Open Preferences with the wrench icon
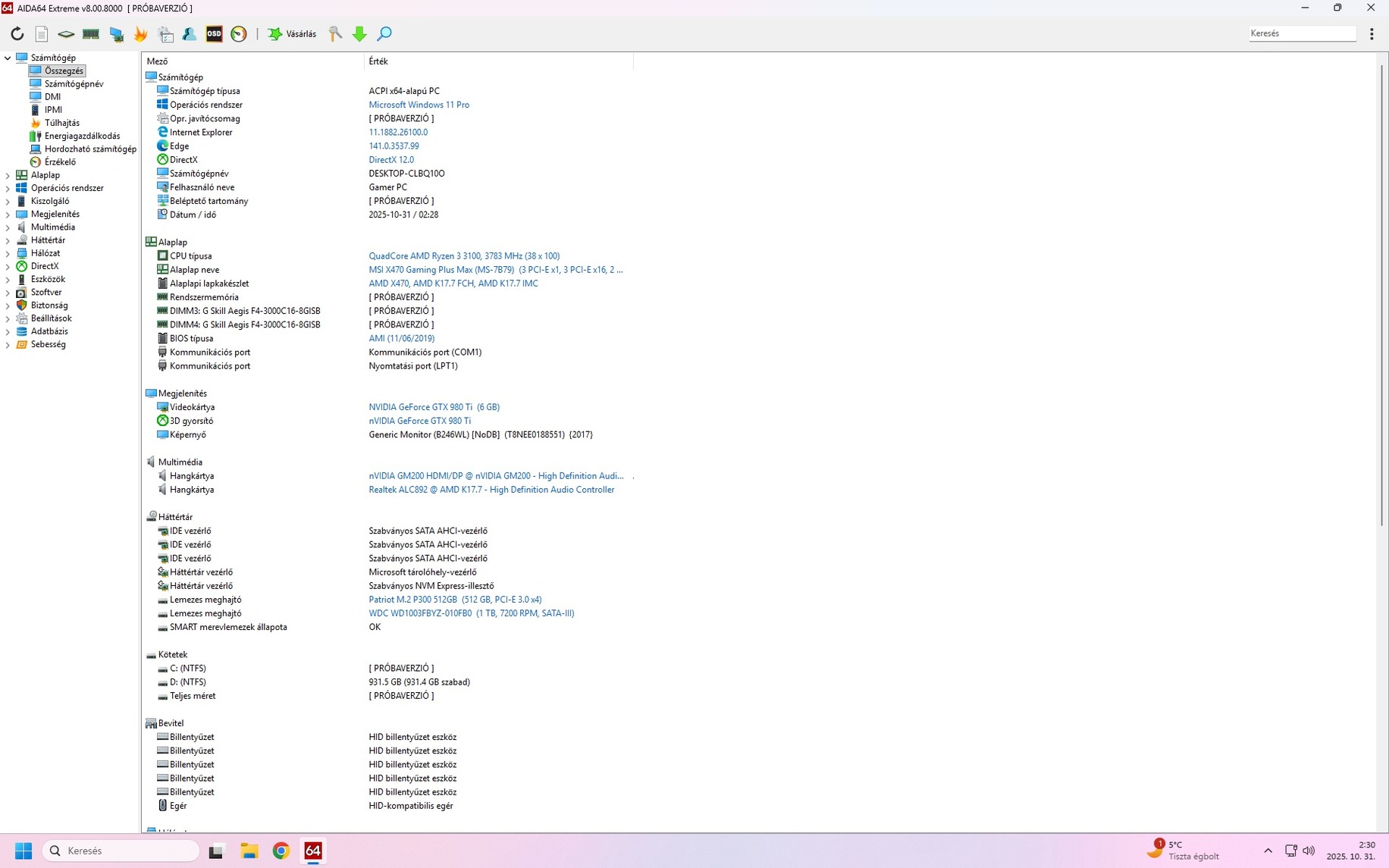The image size is (1389, 868). pos(335,33)
